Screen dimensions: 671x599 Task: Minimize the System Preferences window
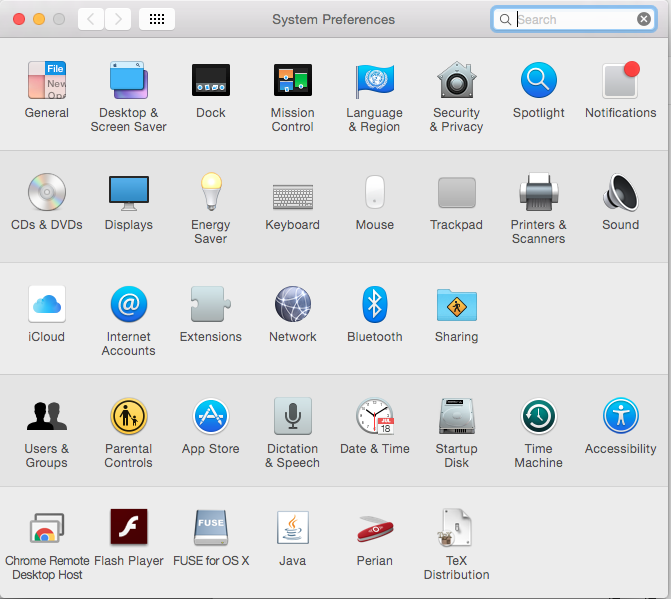tap(39, 19)
